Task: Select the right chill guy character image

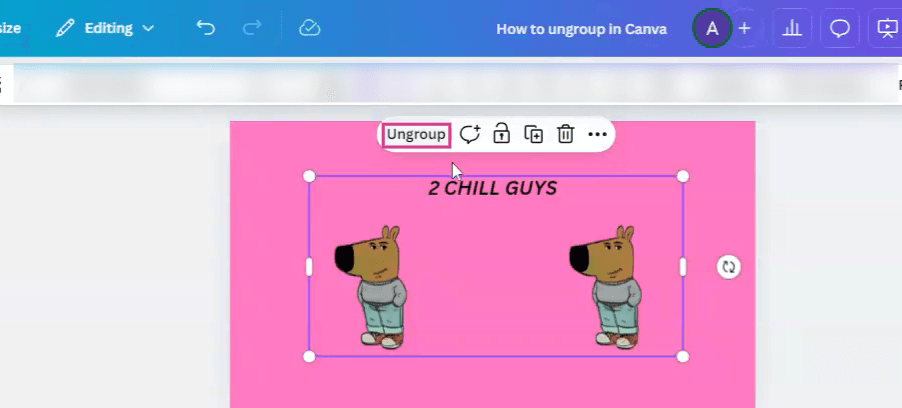Action: [x=606, y=287]
